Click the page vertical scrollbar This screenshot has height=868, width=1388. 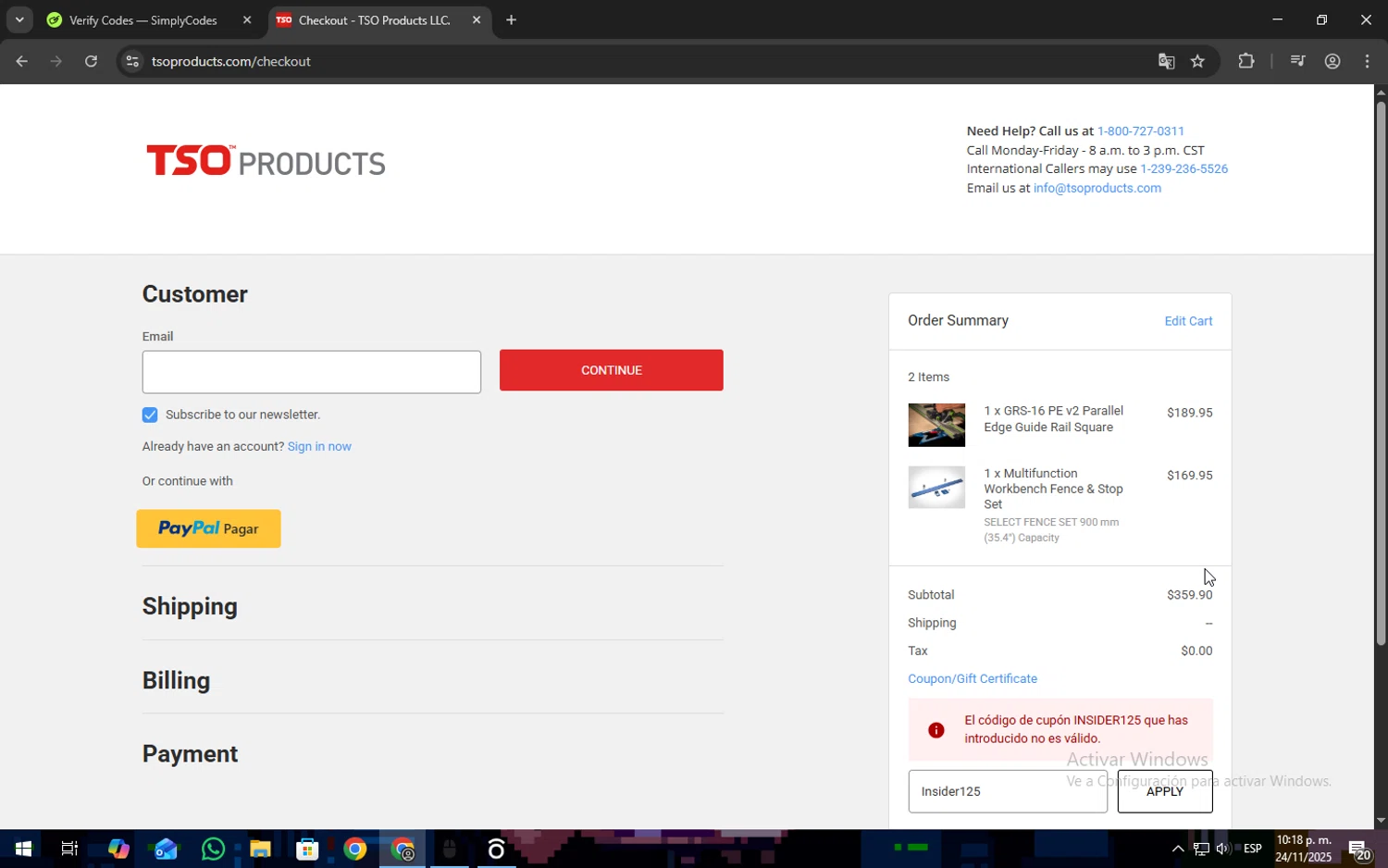pos(1381,373)
